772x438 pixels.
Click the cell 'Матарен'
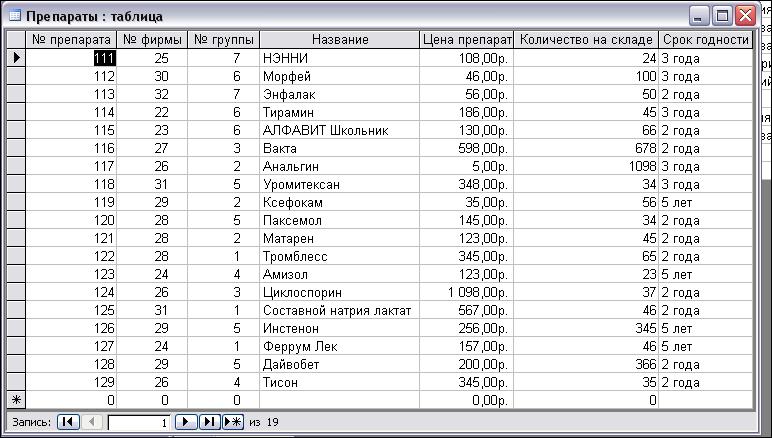pos(340,238)
